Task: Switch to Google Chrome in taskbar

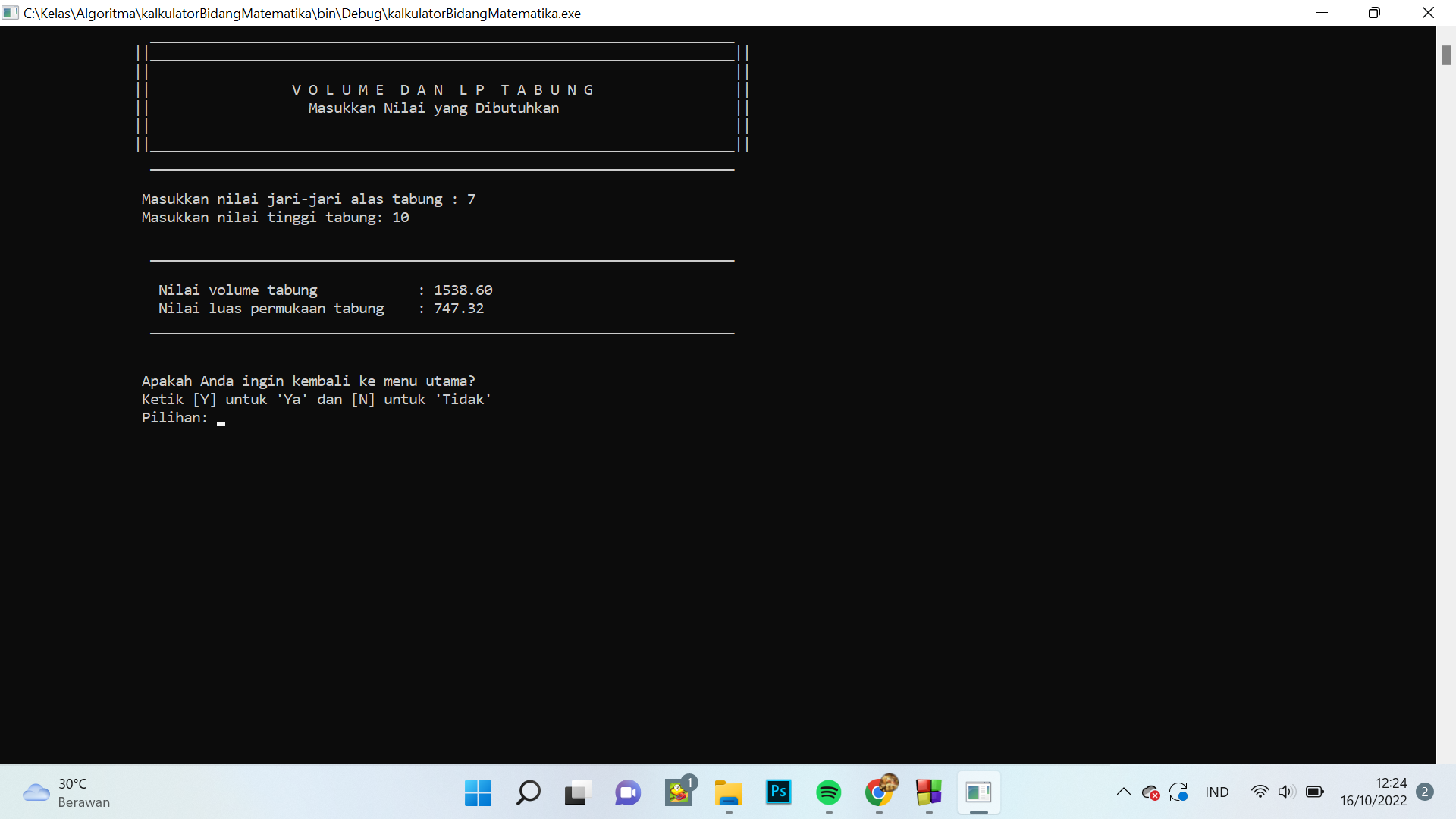Action: click(x=879, y=792)
